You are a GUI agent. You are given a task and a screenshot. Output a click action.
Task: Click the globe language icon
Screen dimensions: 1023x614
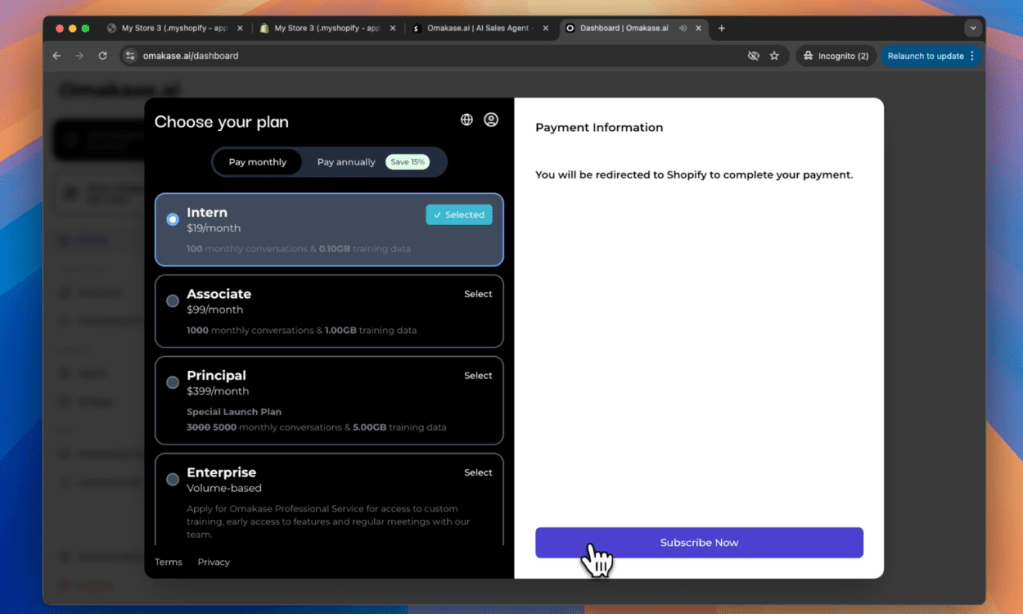(467, 120)
